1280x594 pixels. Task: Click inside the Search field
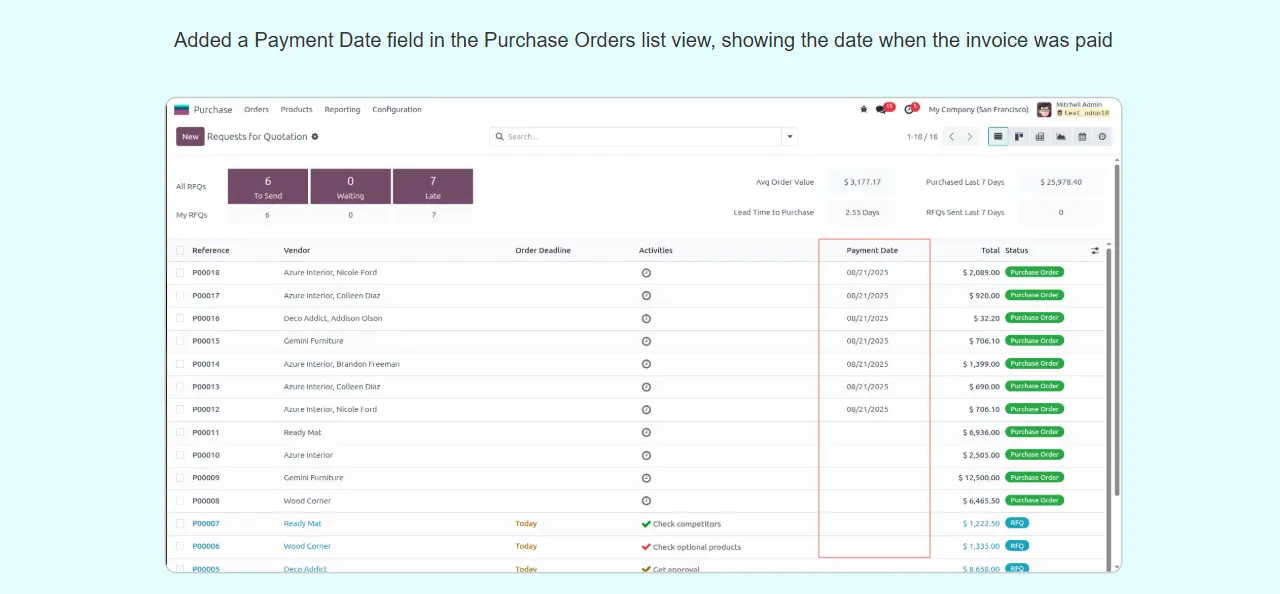coord(640,137)
